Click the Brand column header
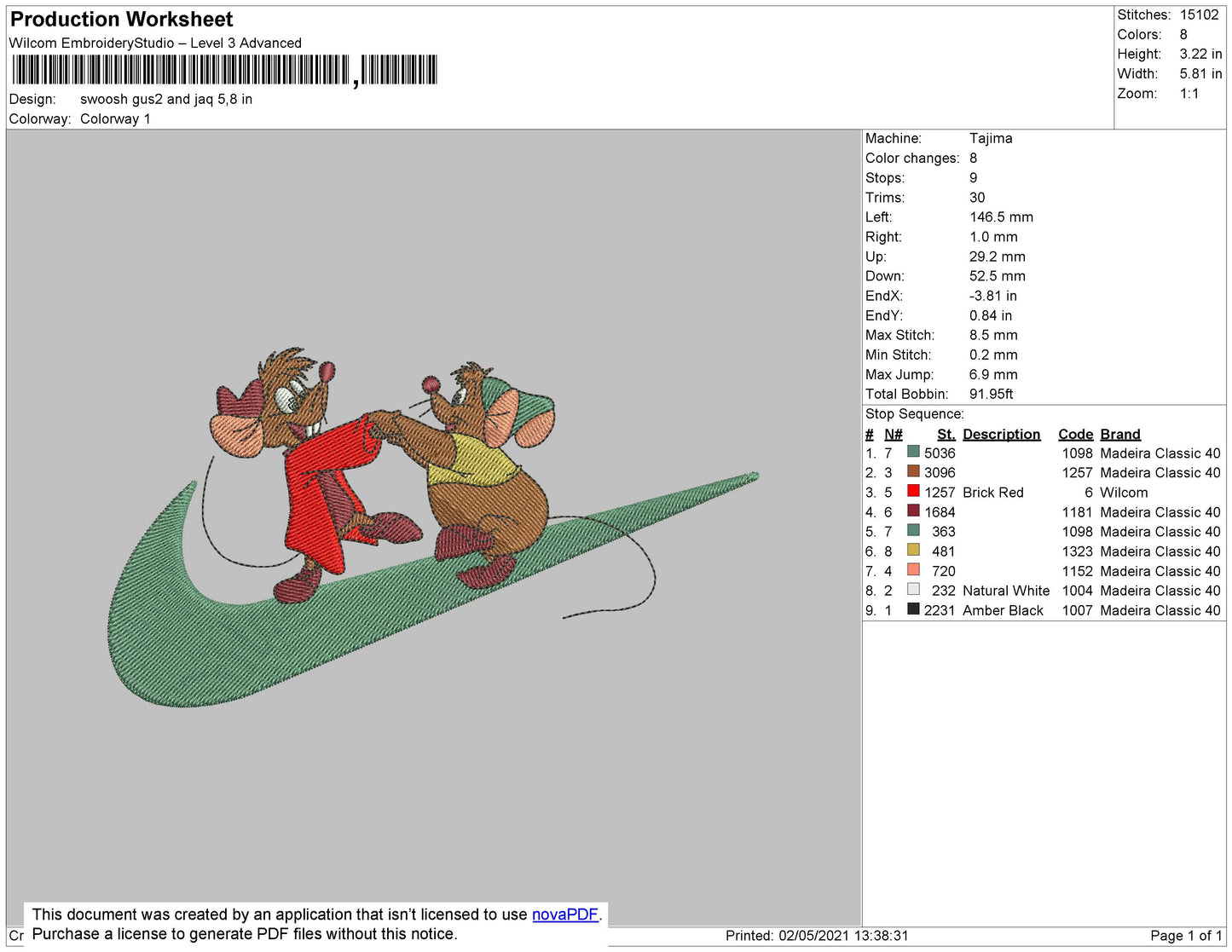 click(x=1119, y=434)
